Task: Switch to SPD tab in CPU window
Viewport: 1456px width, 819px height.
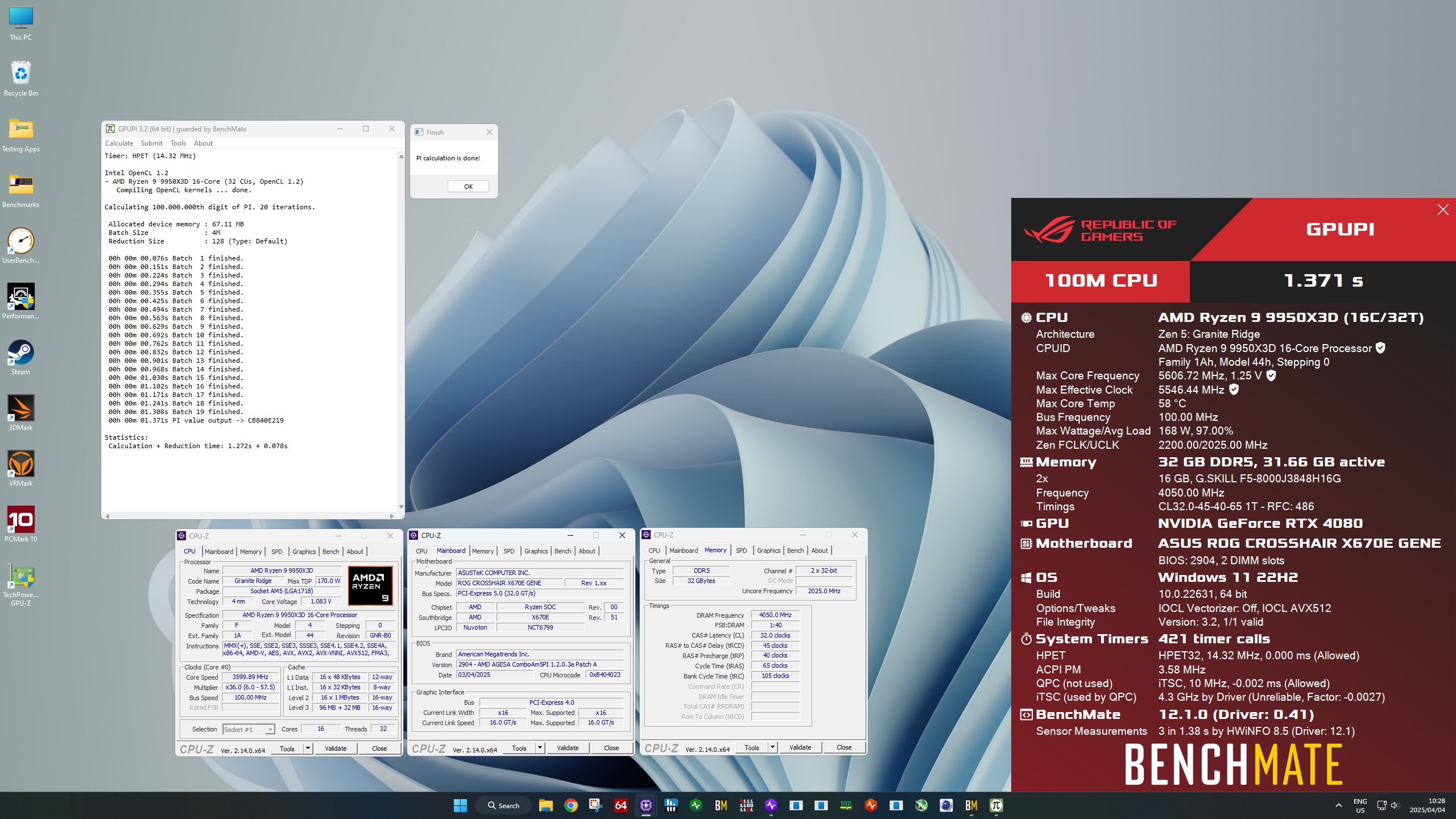Action: pyautogui.click(x=276, y=552)
